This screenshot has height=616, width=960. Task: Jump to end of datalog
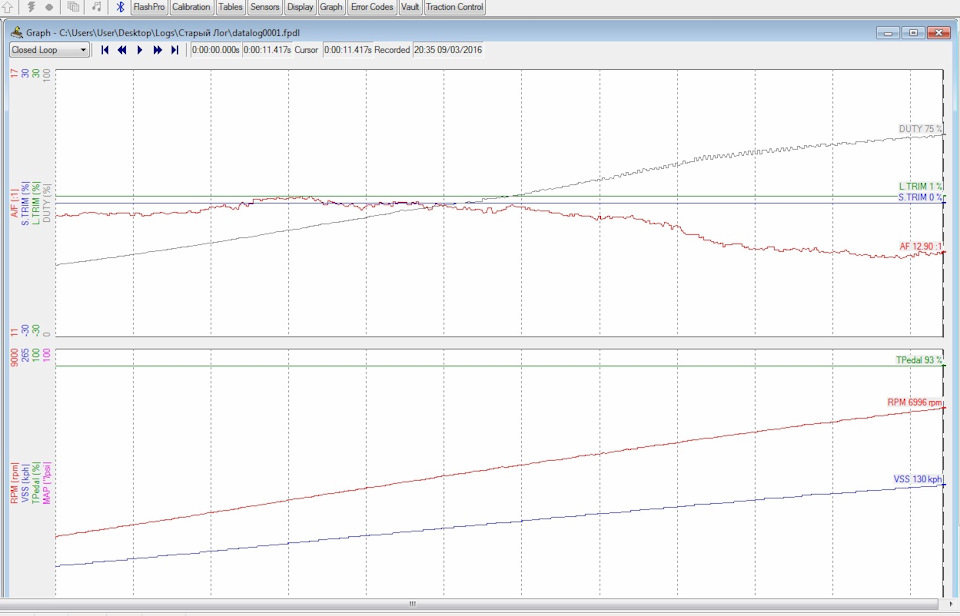coord(174,50)
